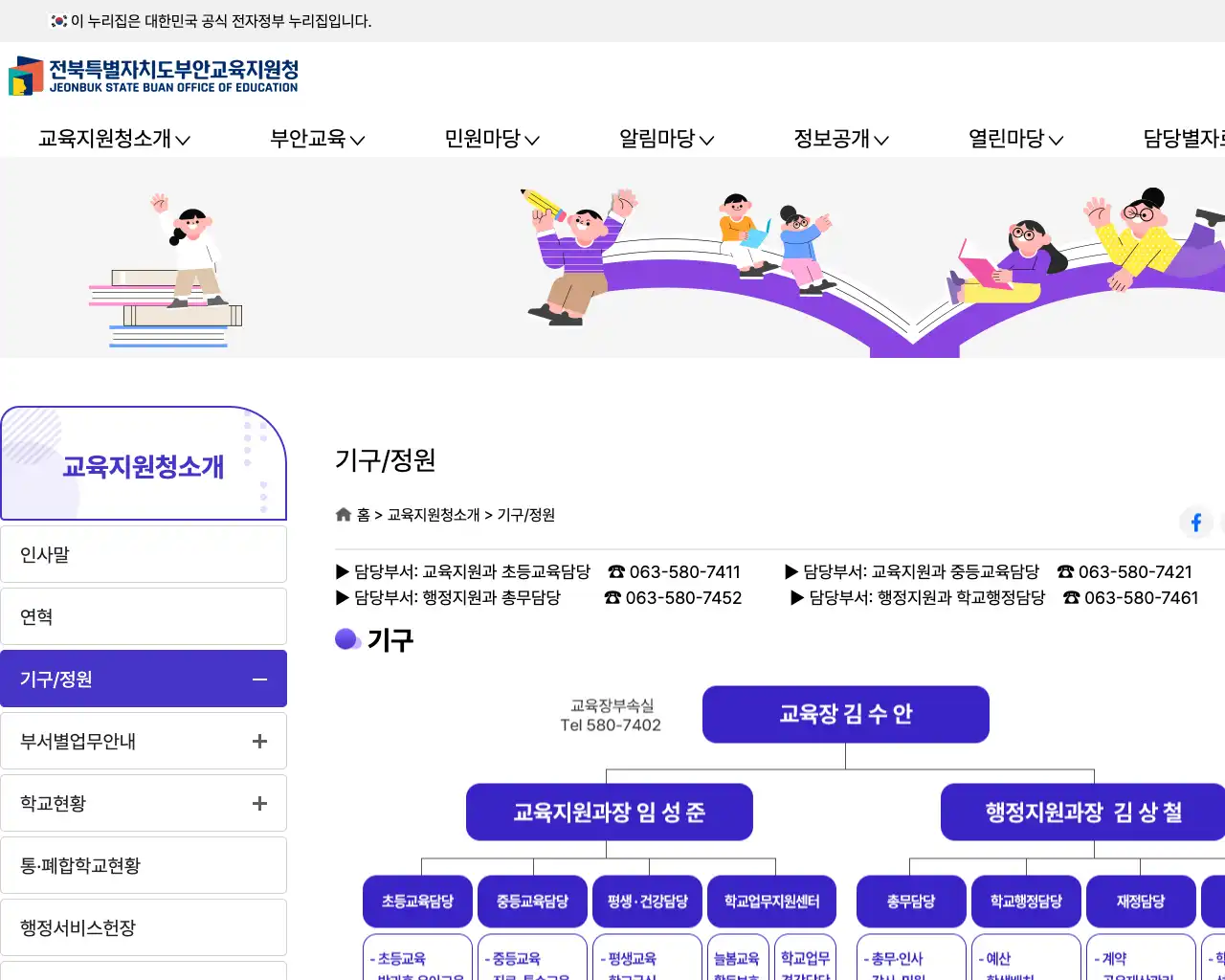Expand the 부서별업무안내 sidebar section
This screenshot has height=980, width=1225.
pyautogui.click(x=259, y=740)
